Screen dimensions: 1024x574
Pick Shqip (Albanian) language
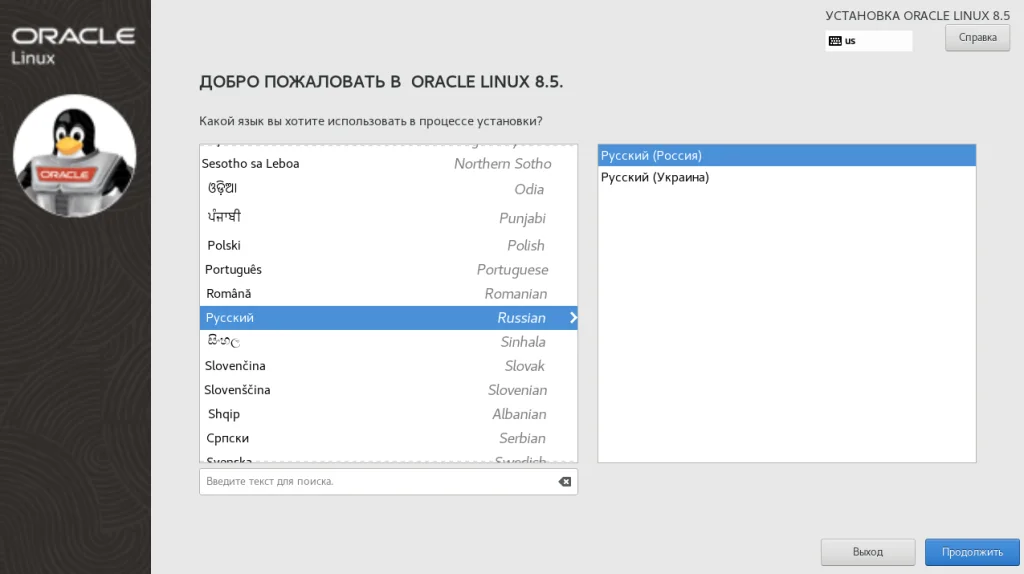(388, 414)
